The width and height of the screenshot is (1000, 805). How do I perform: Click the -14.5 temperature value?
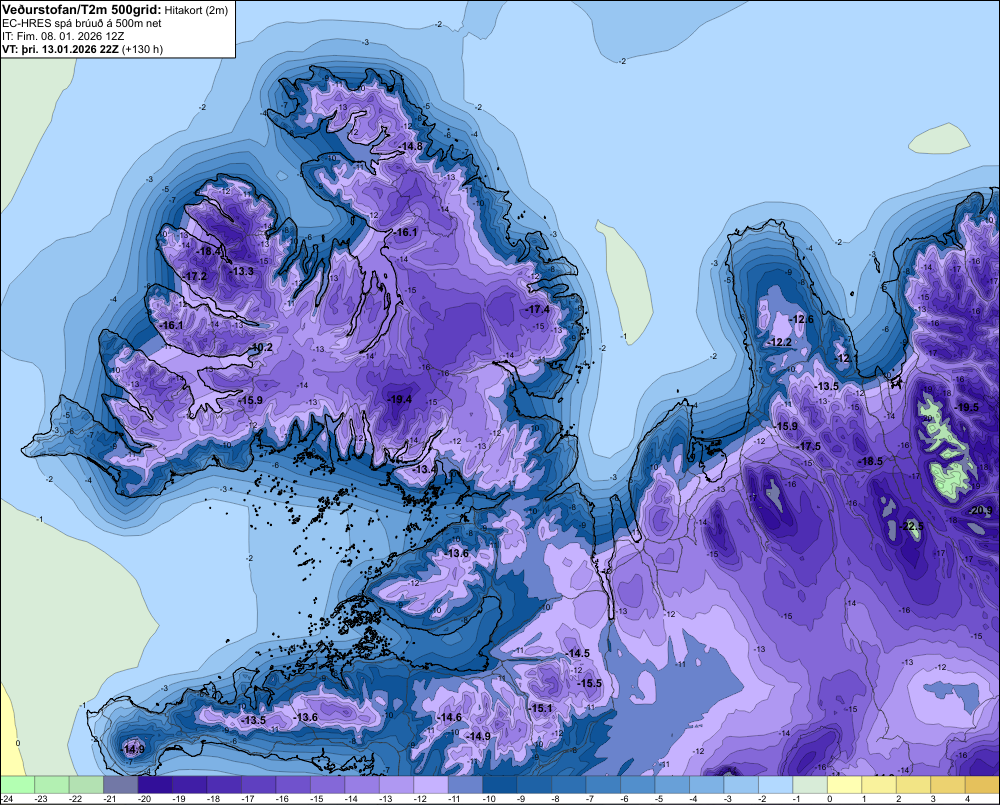[x=577, y=653]
